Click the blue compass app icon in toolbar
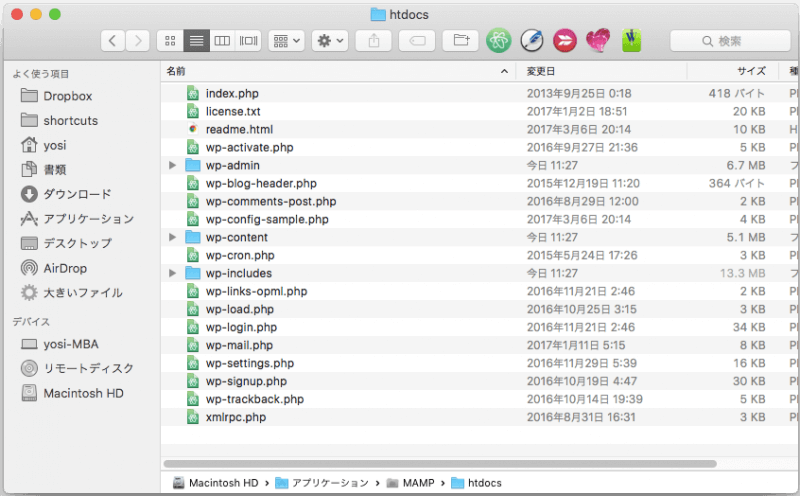Viewport: 800px width, 496px height. (532, 41)
